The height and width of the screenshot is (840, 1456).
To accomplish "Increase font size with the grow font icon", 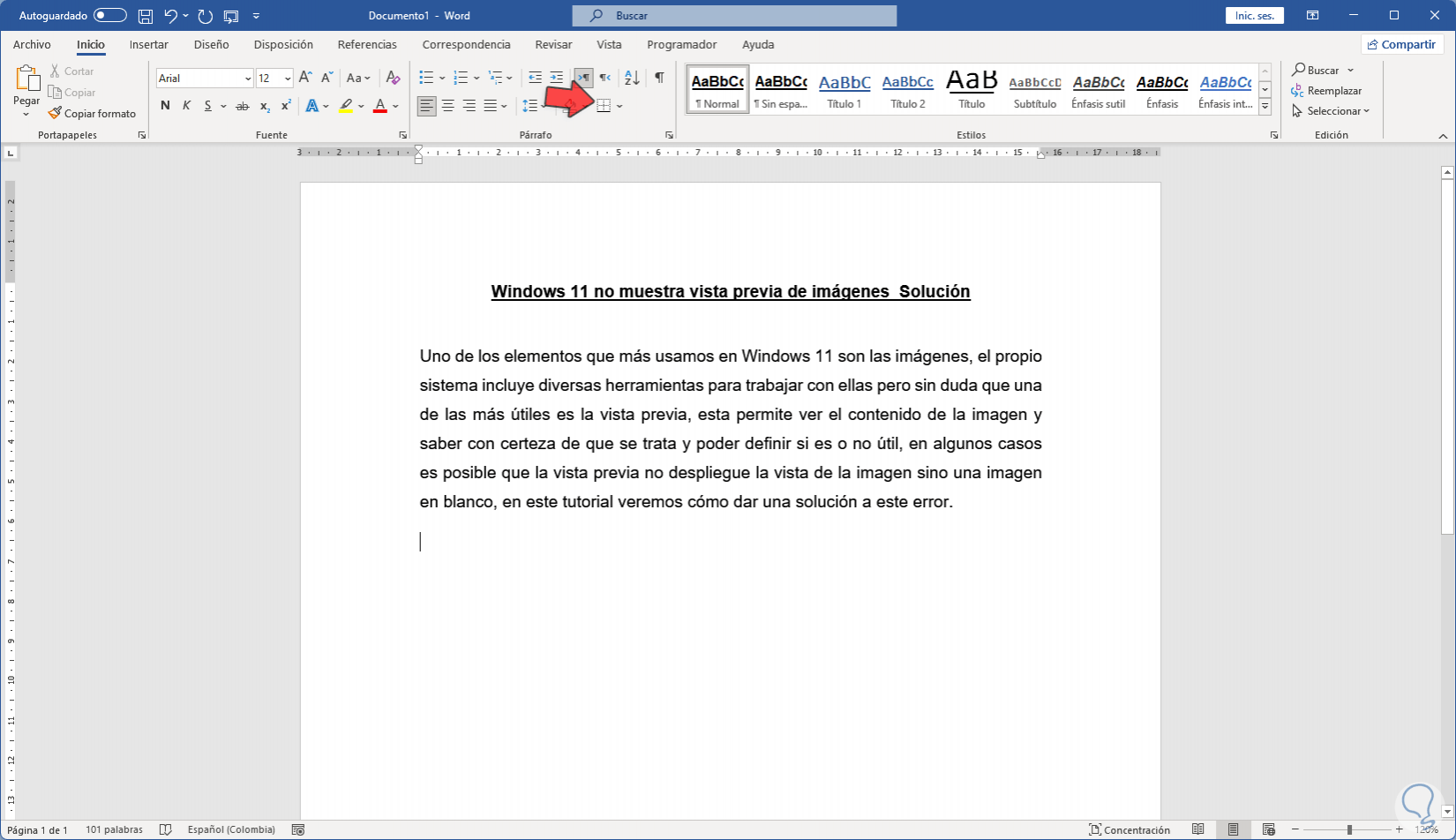I will point(305,79).
